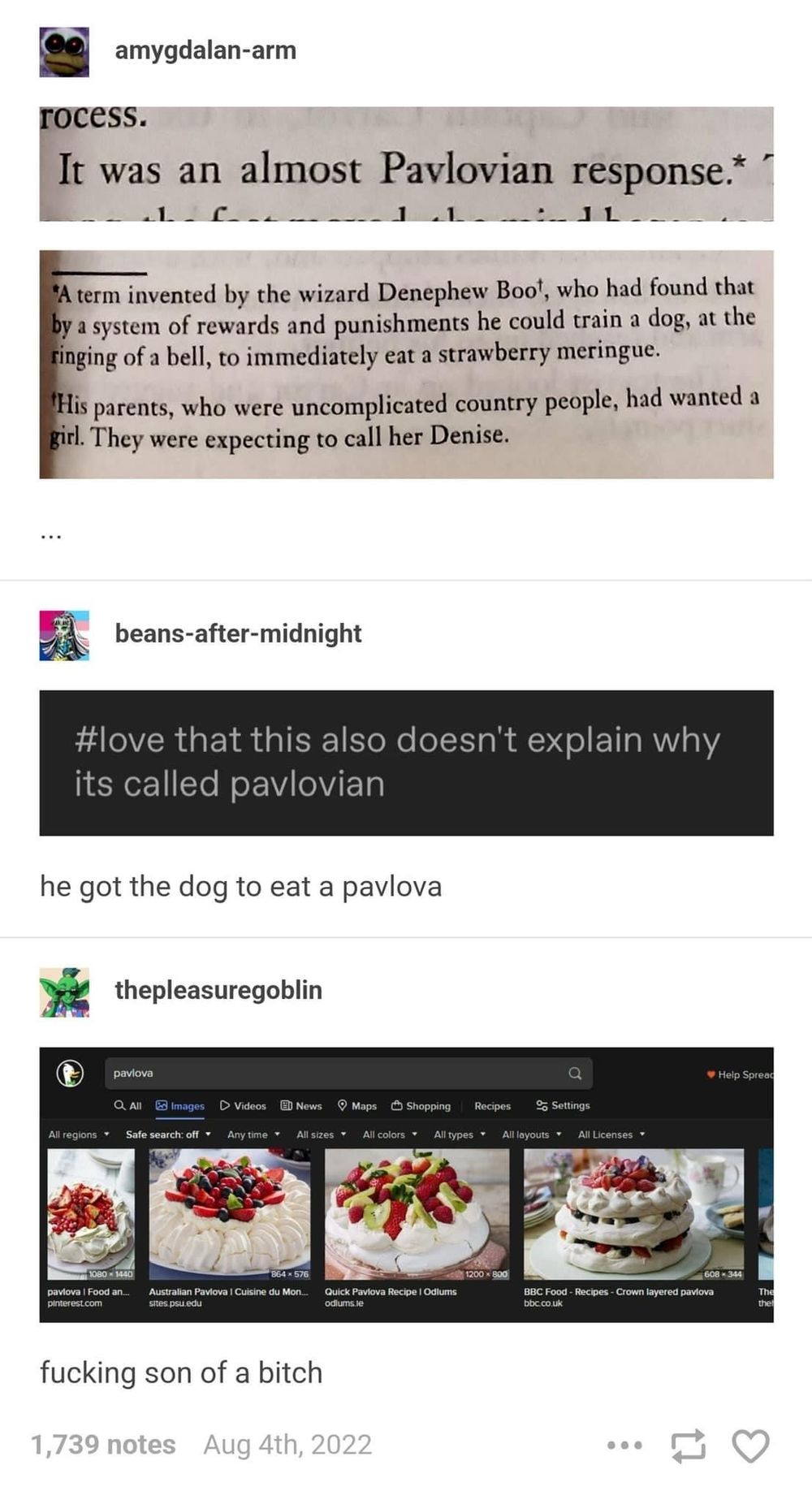This screenshot has height=1504, width=812.
Task: Switch to the Shopping tab
Action: click(421, 1105)
